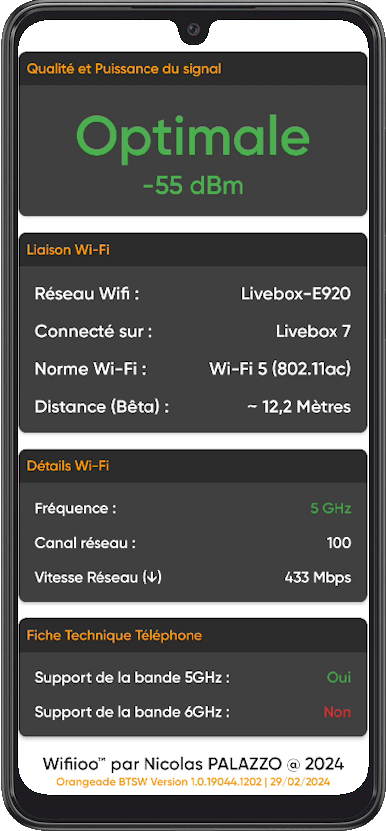Tap the Livebox-E920 network name
Viewport: 386px width, 831px height.
pos(296,294)
